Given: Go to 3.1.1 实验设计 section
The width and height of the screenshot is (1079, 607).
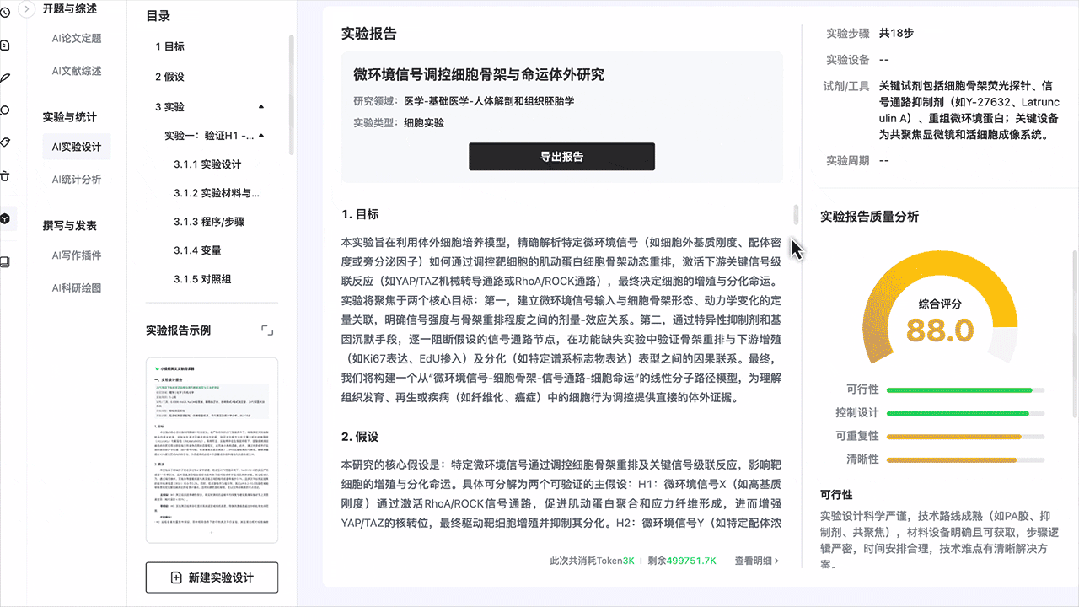Looking at the screenshot, I should 207,164.
